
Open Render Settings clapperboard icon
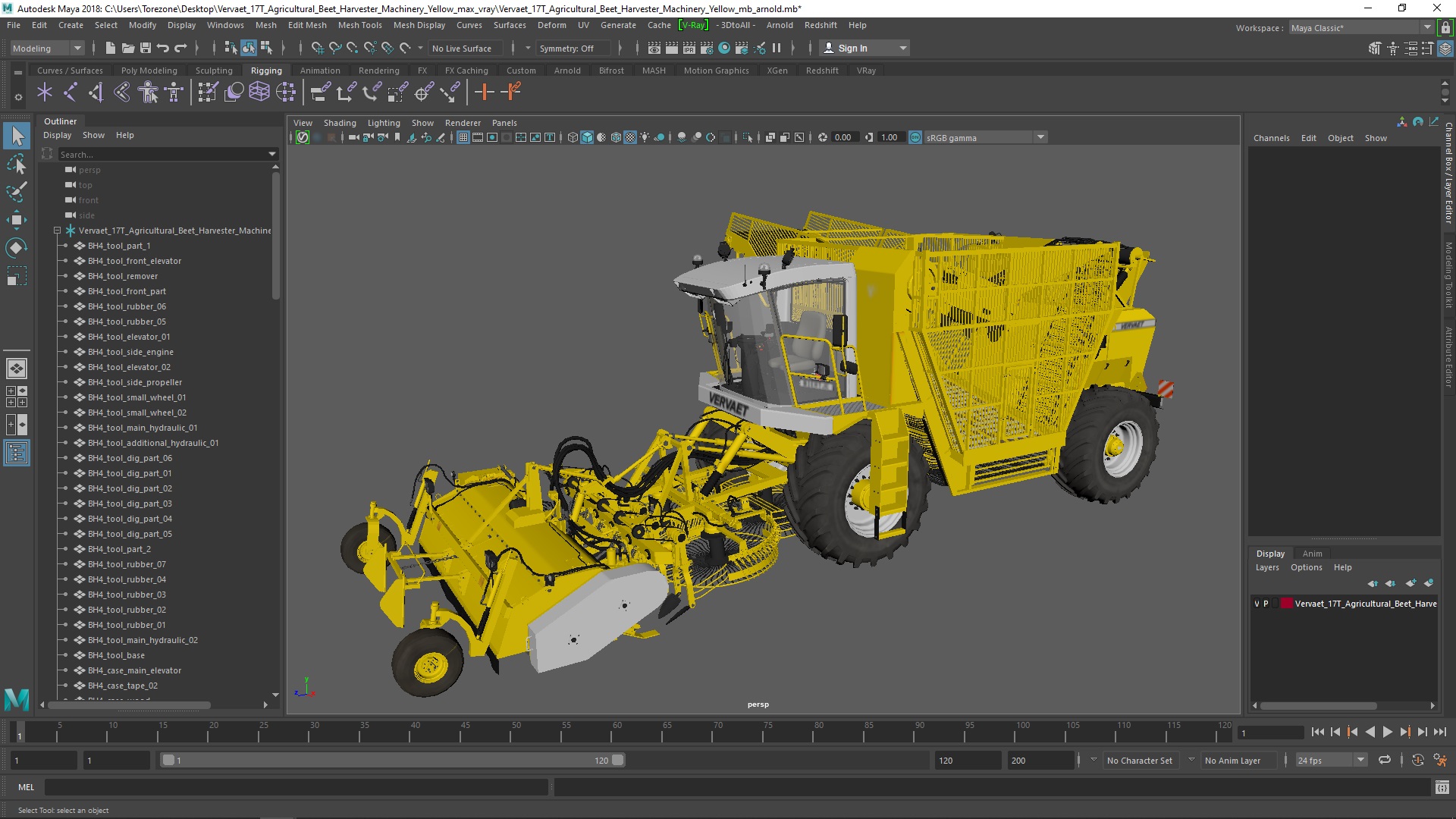point(707,48)
